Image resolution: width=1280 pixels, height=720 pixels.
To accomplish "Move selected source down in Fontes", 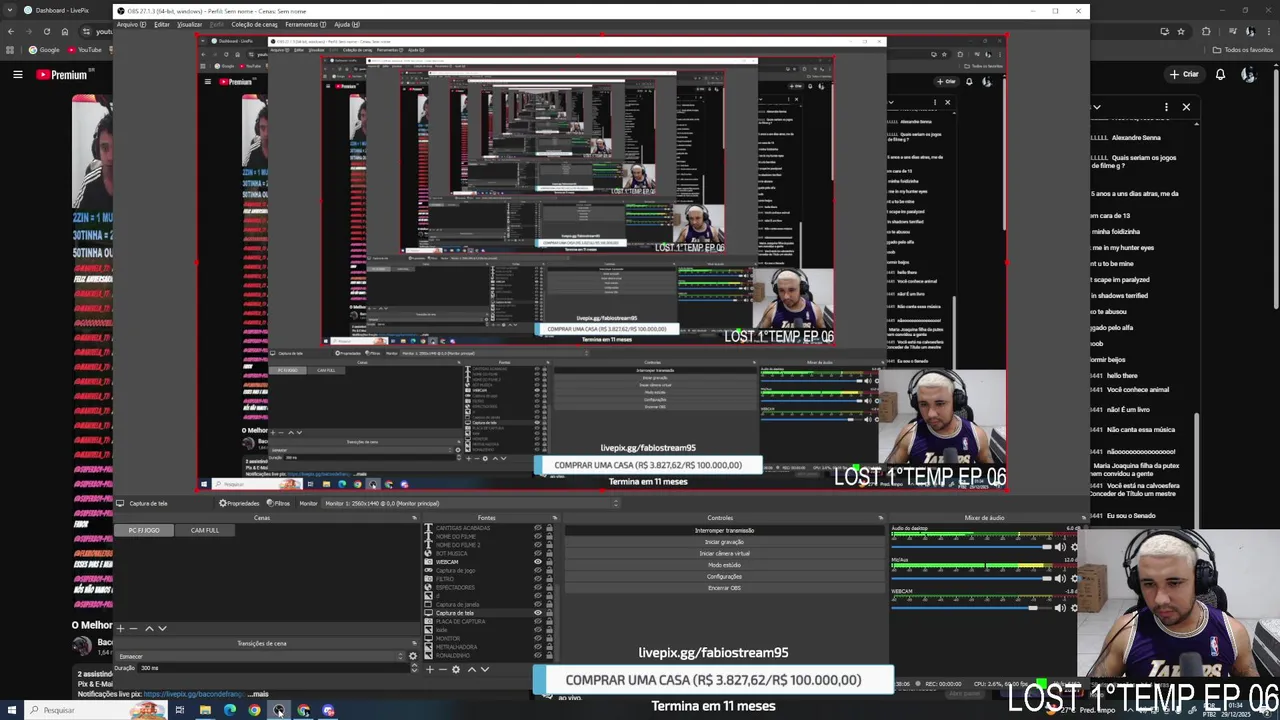I will [485, 669].
